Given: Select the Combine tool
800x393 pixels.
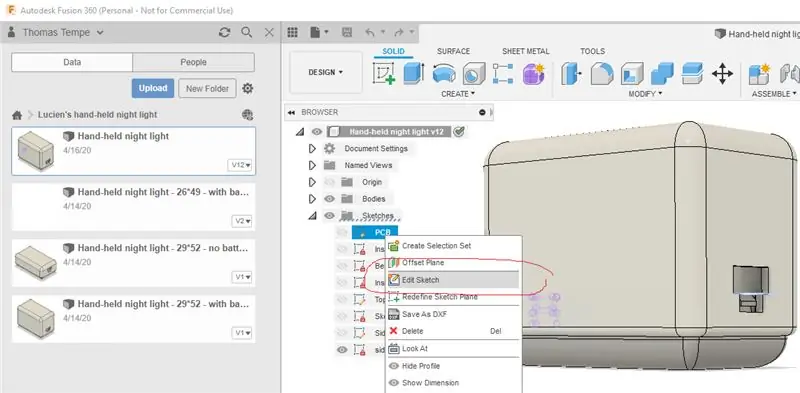Looking at the screenshot, I should pos(662,73).
